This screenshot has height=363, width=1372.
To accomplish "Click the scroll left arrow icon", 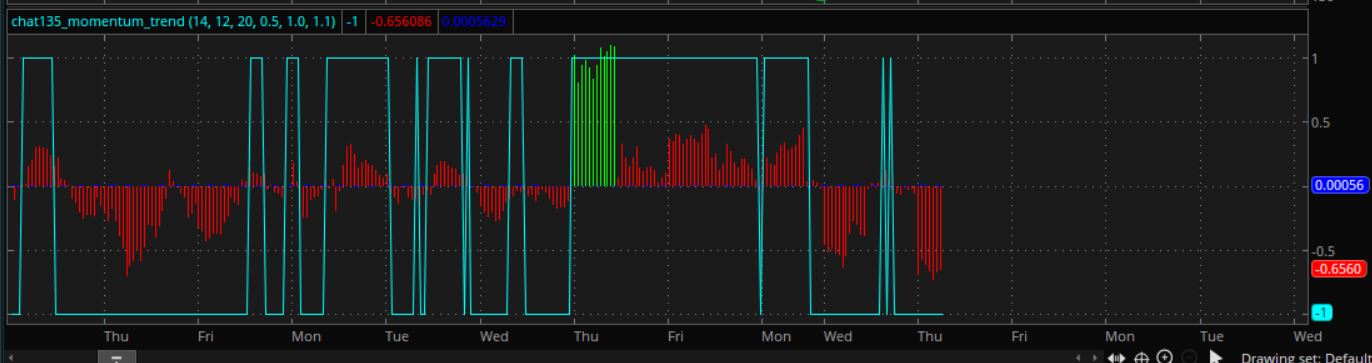I will [1078, 357].
